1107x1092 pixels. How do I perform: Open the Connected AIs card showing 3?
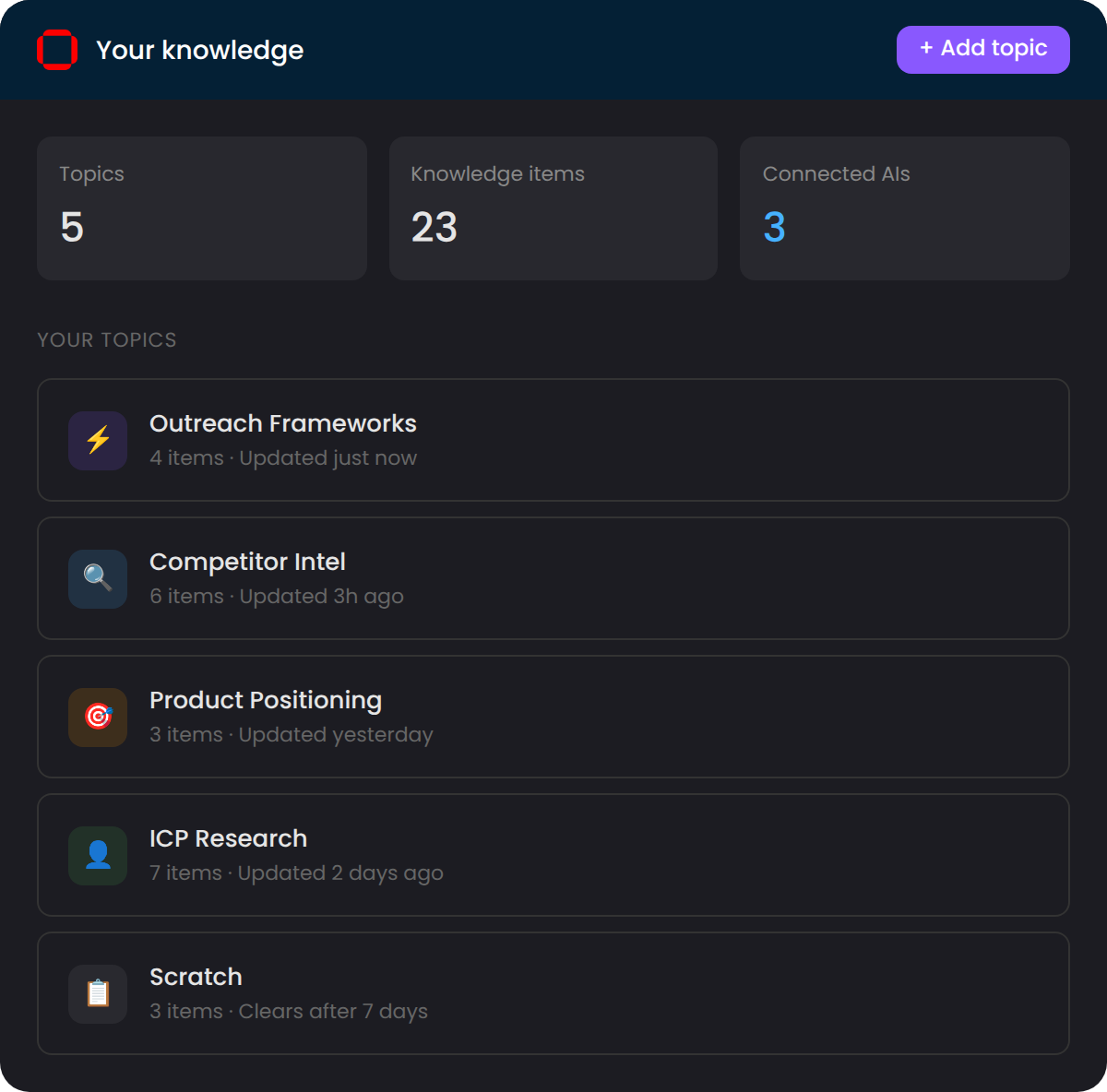coord(904,208)
